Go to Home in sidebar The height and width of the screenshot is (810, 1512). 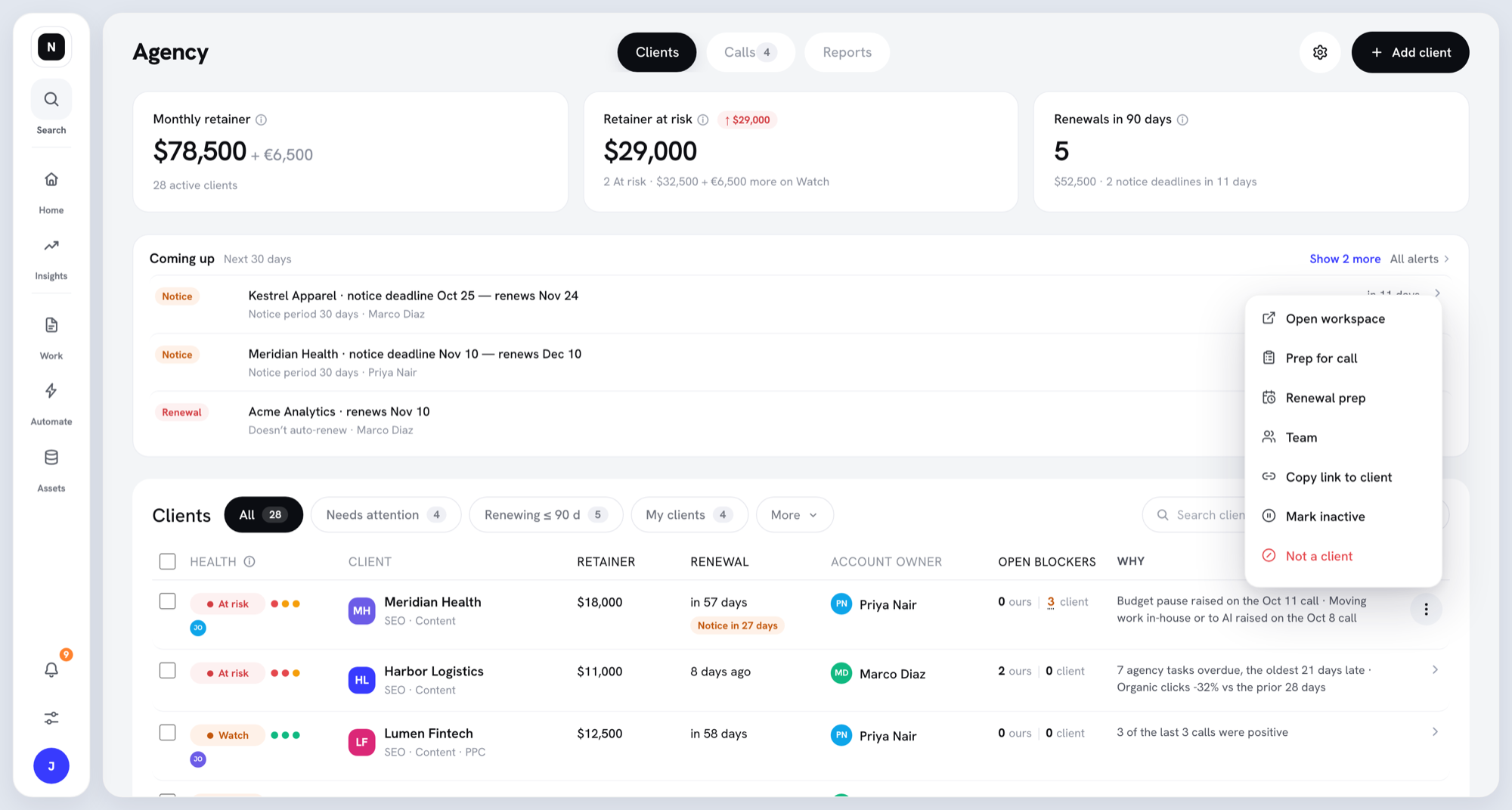[x=51, y=192]
